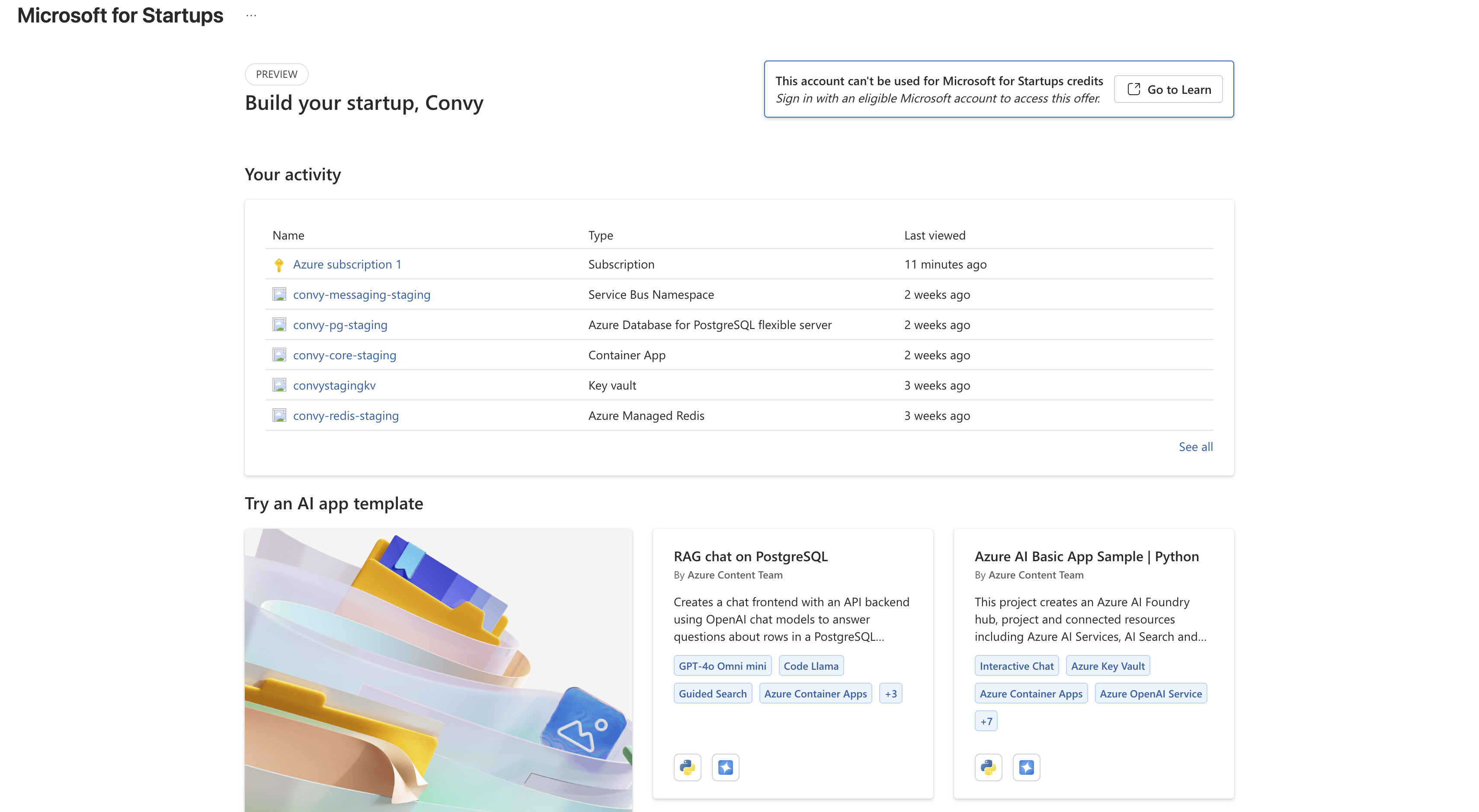Open the ellipsis menu beside Microsoft for Startups
Viewport: 1479px width, 812px height.
[251, 16]
